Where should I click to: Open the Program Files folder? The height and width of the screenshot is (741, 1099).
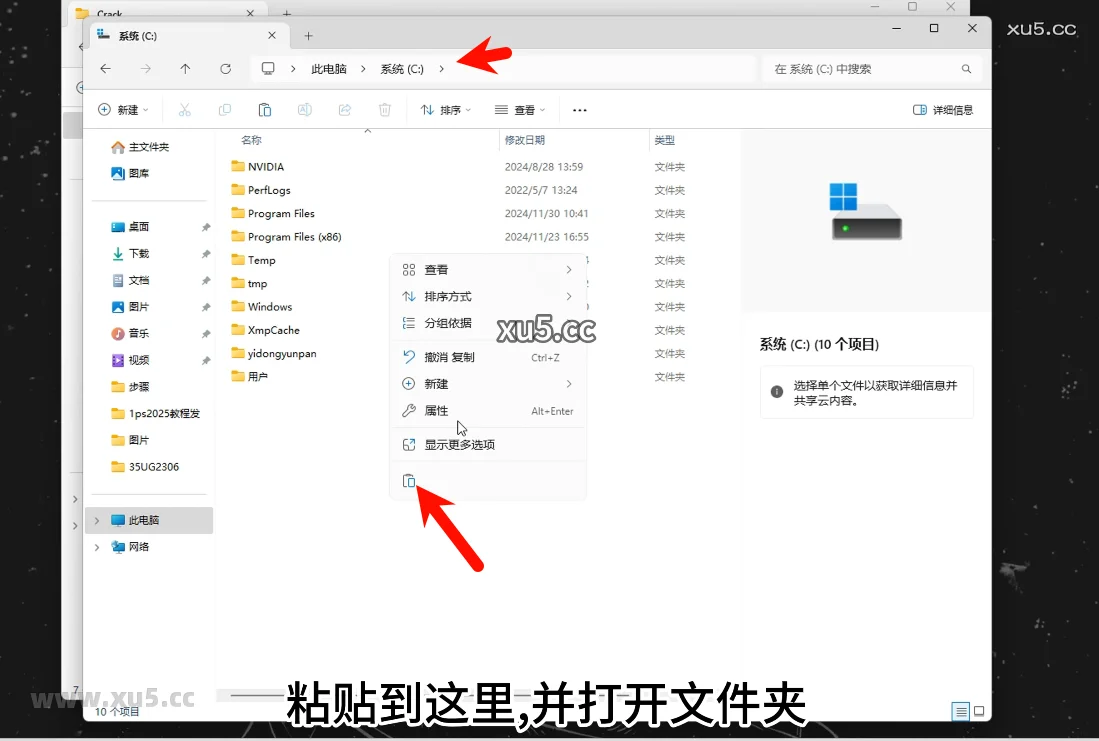[x=281, y=213]
